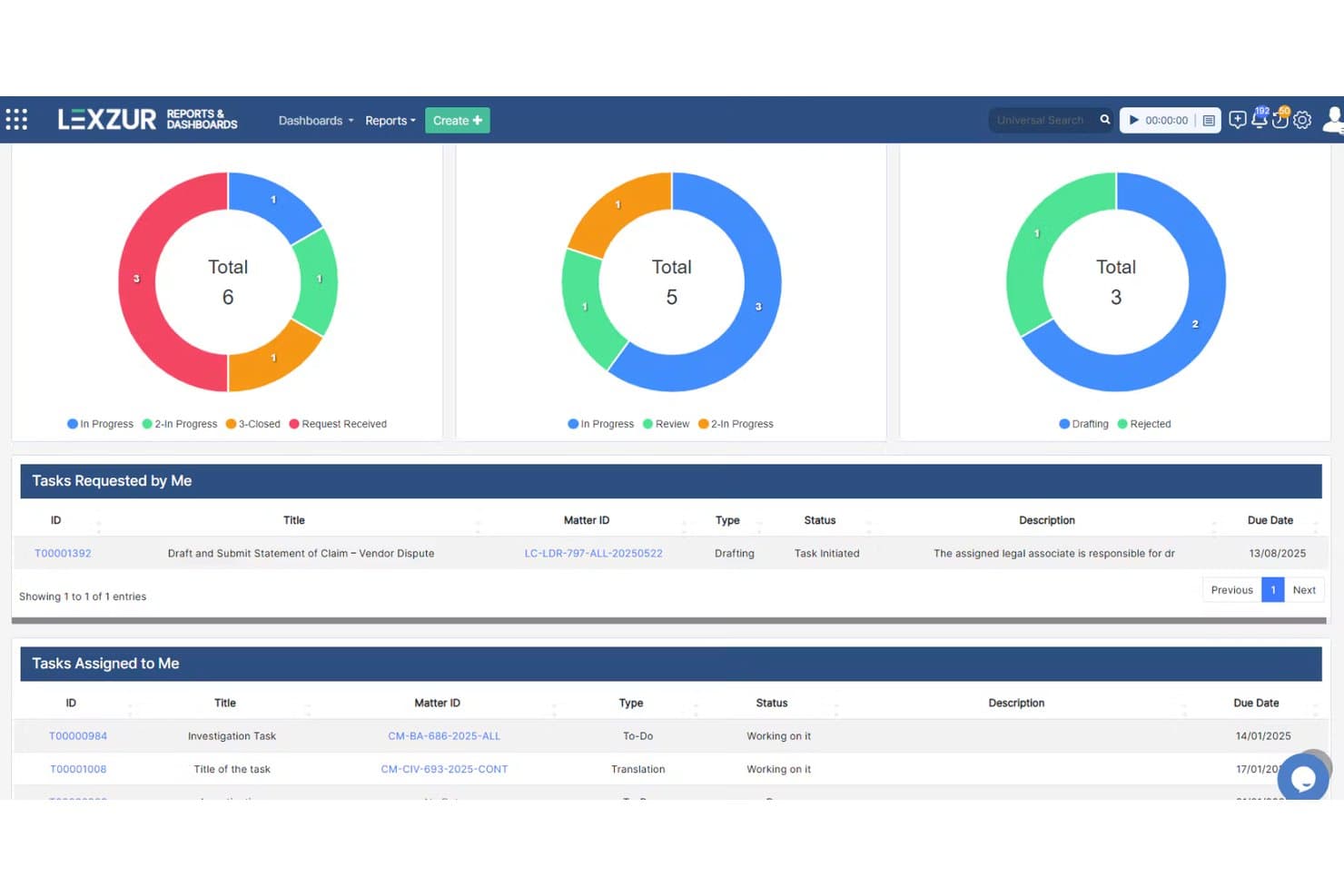Expand the Dashboards menu
The image size is (1344, 896).
click(315, 121)
